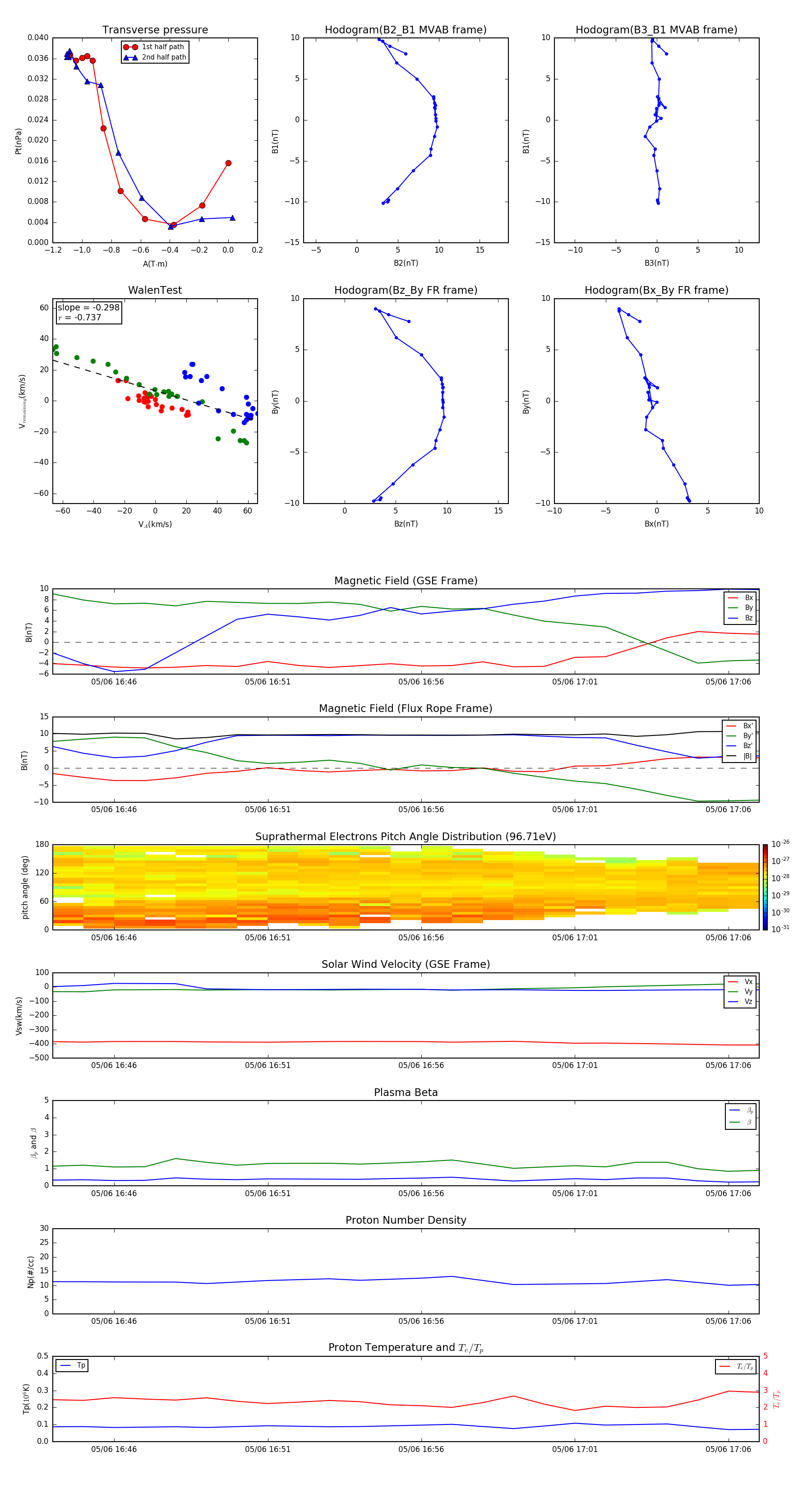The image size is (812, 1489).
Task: Click Suprathermal Electrons Pitch Angle Distribution title
Action: point(406,837)
